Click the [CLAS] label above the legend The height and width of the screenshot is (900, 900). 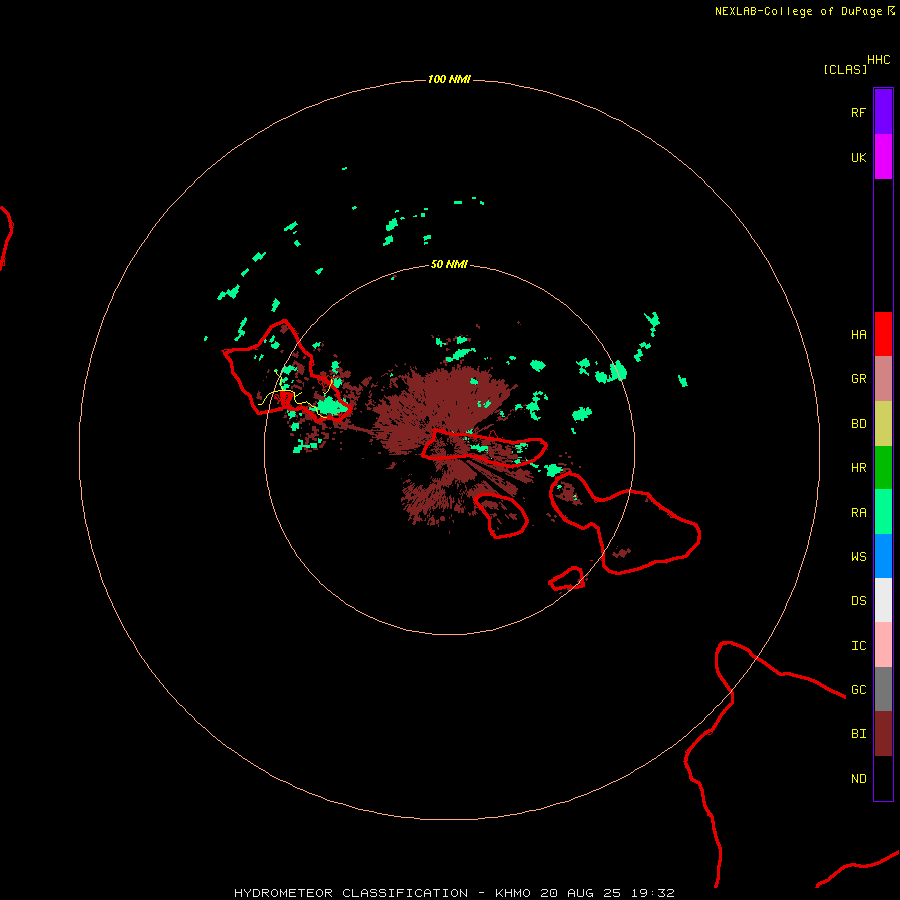pyautogui.click(x=845, y=69)
